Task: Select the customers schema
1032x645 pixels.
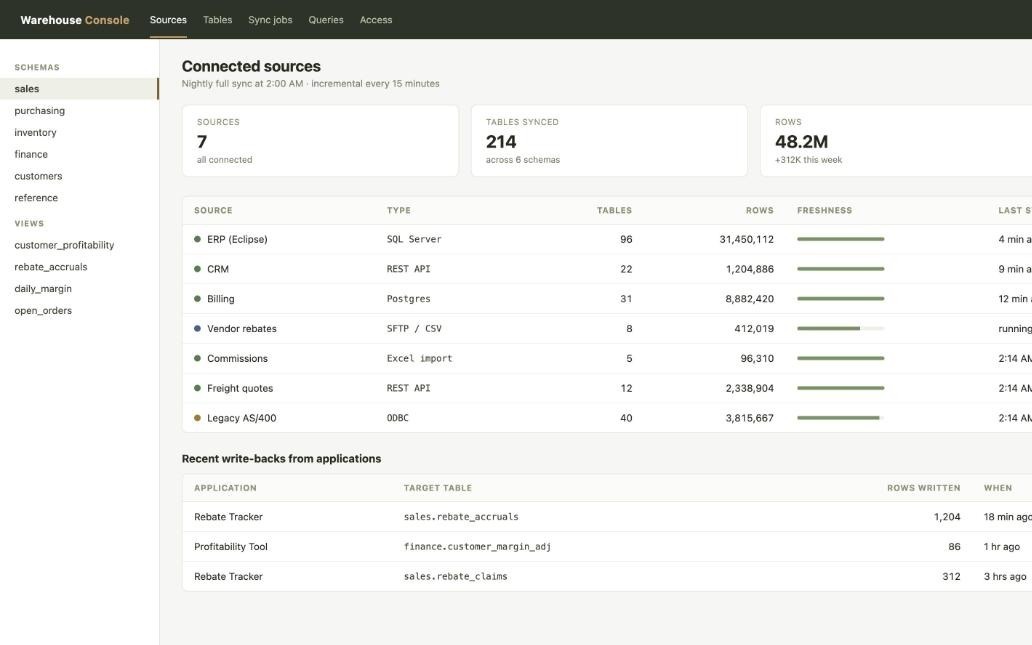Action: point(79,176)
